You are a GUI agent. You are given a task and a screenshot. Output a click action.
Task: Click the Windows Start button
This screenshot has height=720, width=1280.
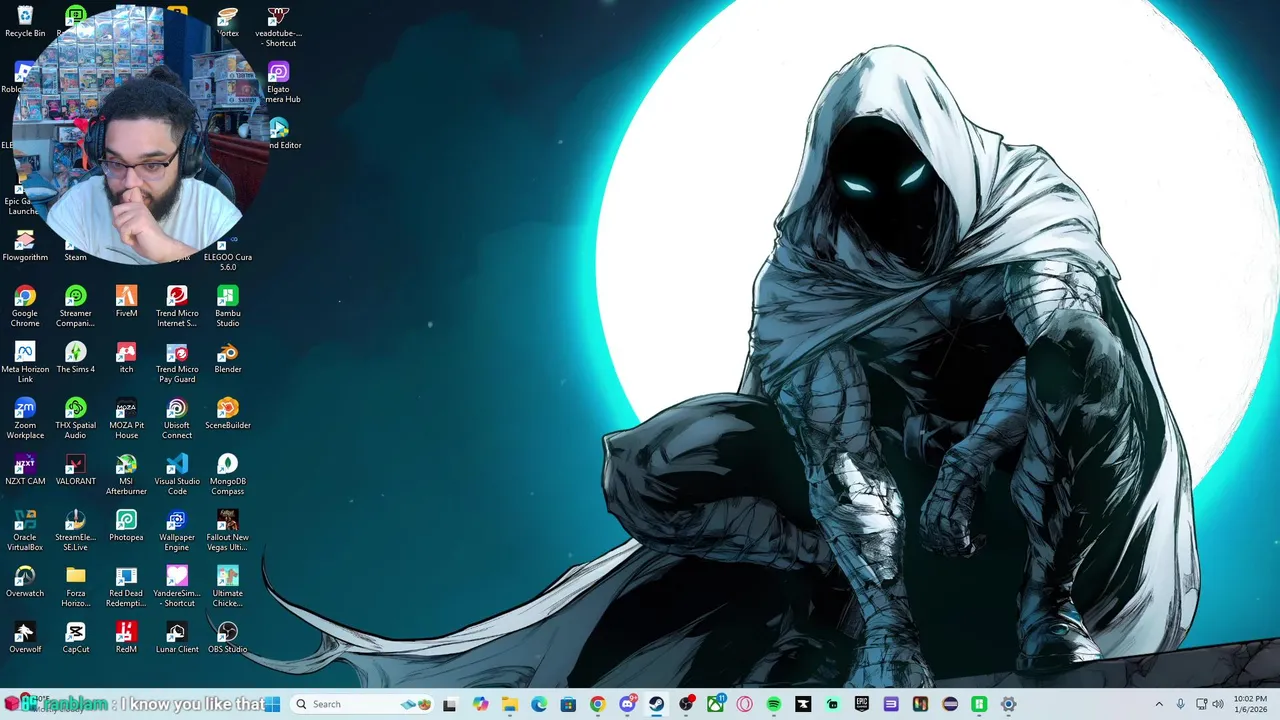coord(273,704)
